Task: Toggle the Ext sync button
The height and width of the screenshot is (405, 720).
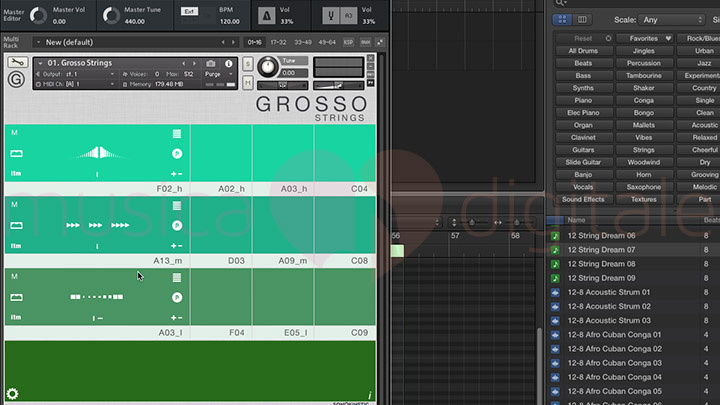Action: (190, 12)
